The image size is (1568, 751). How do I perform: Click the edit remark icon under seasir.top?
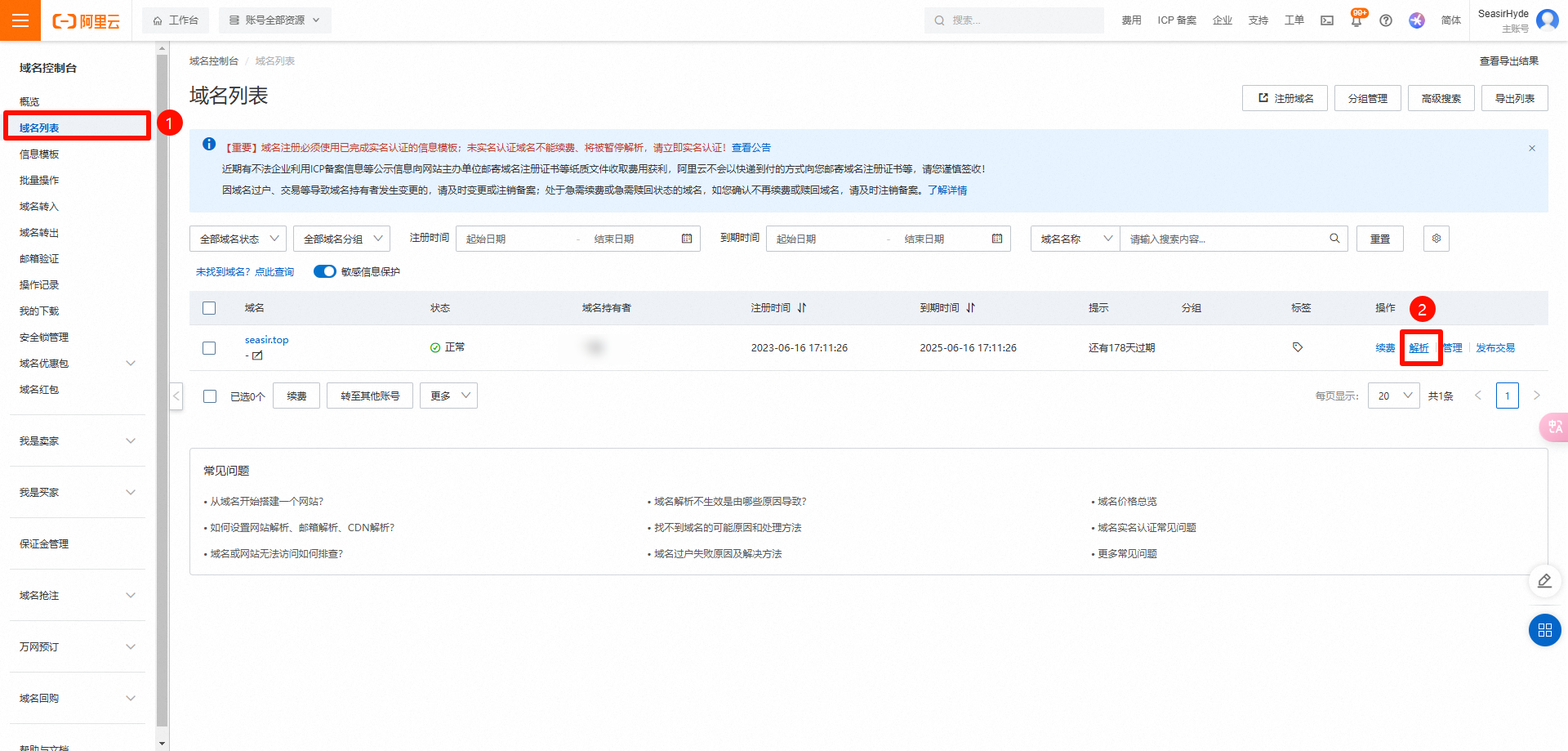(257, 355)
